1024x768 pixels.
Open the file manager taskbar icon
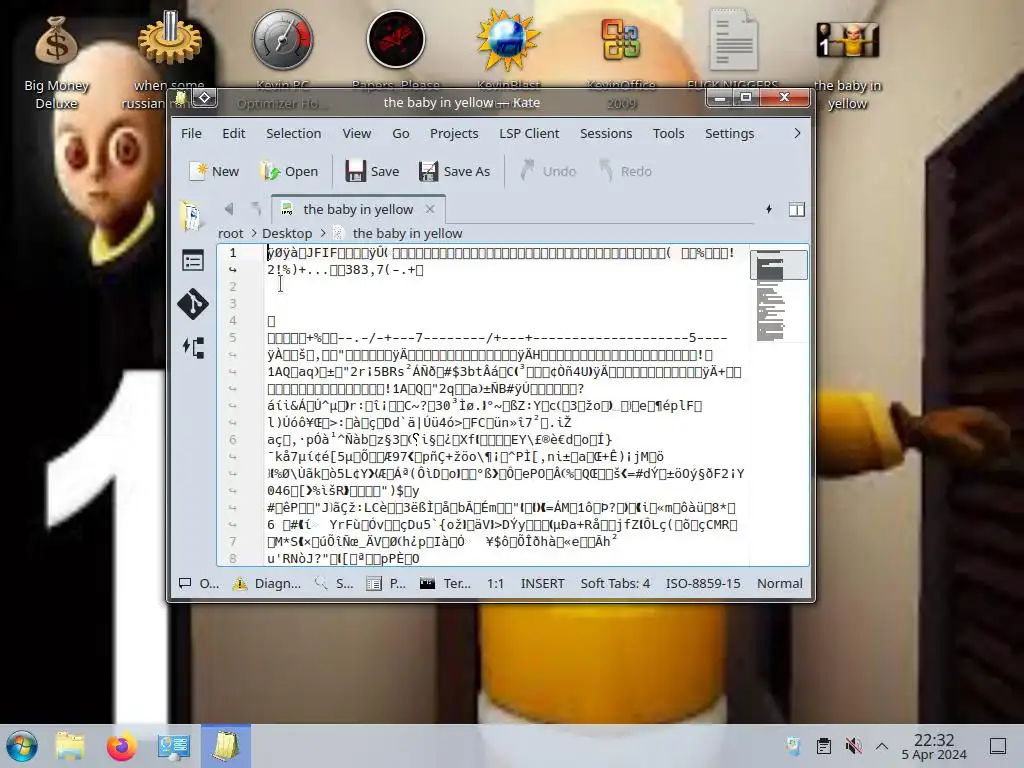[70, 746]
